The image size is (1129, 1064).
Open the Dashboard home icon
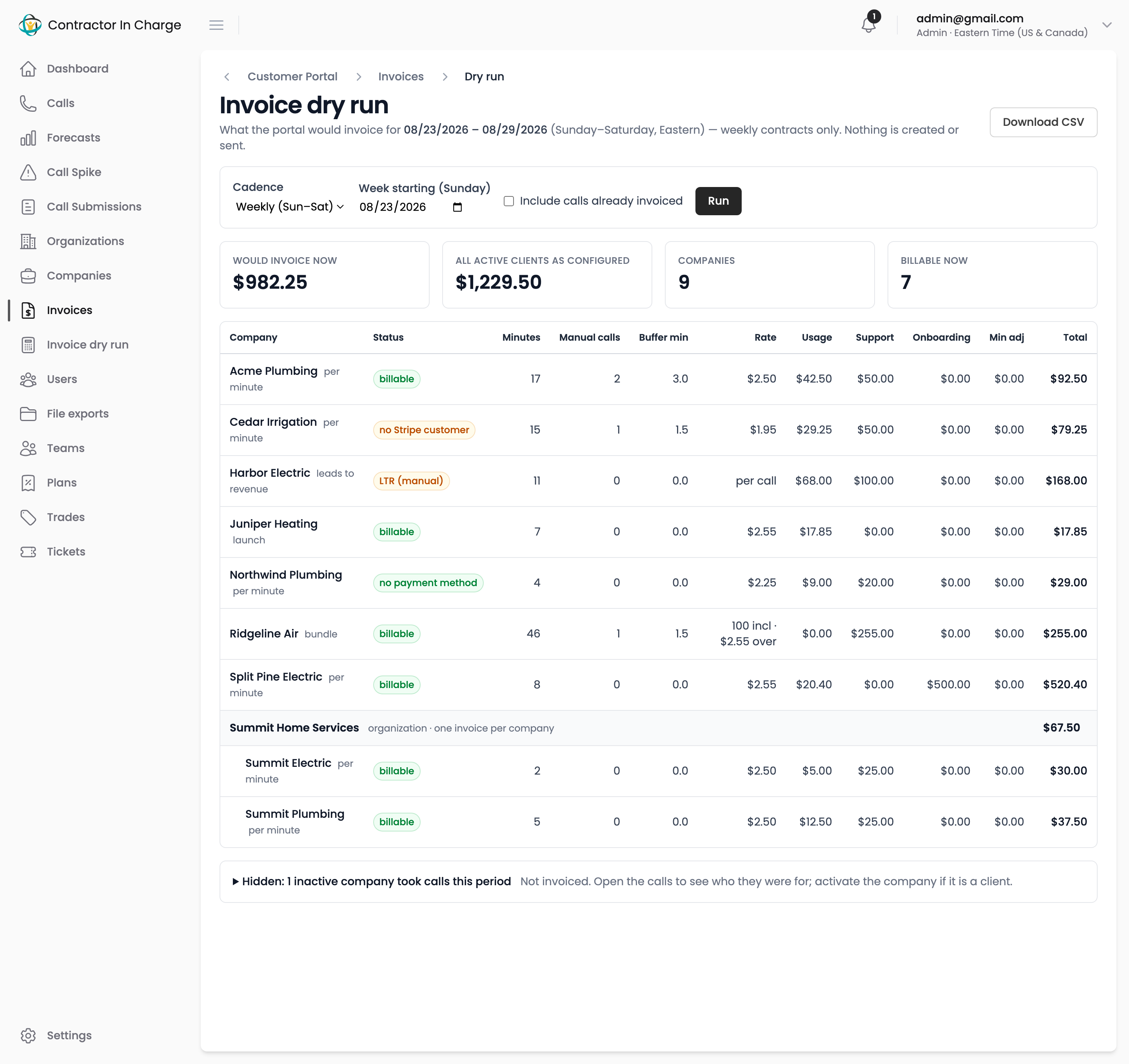pyautogui.click(x=28, y=69)
